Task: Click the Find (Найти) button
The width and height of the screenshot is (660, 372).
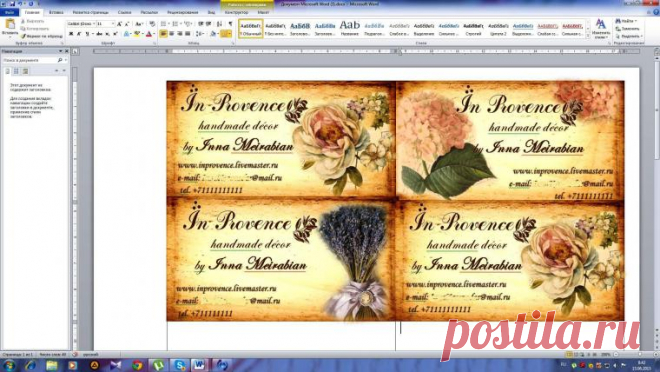Action: [x=626, y=21]
